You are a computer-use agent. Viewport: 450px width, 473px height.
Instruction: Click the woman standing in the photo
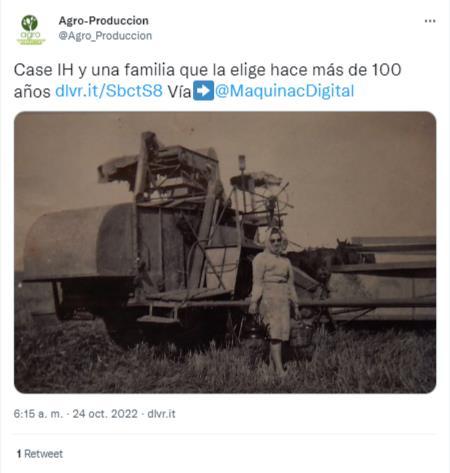click(274, 300)
